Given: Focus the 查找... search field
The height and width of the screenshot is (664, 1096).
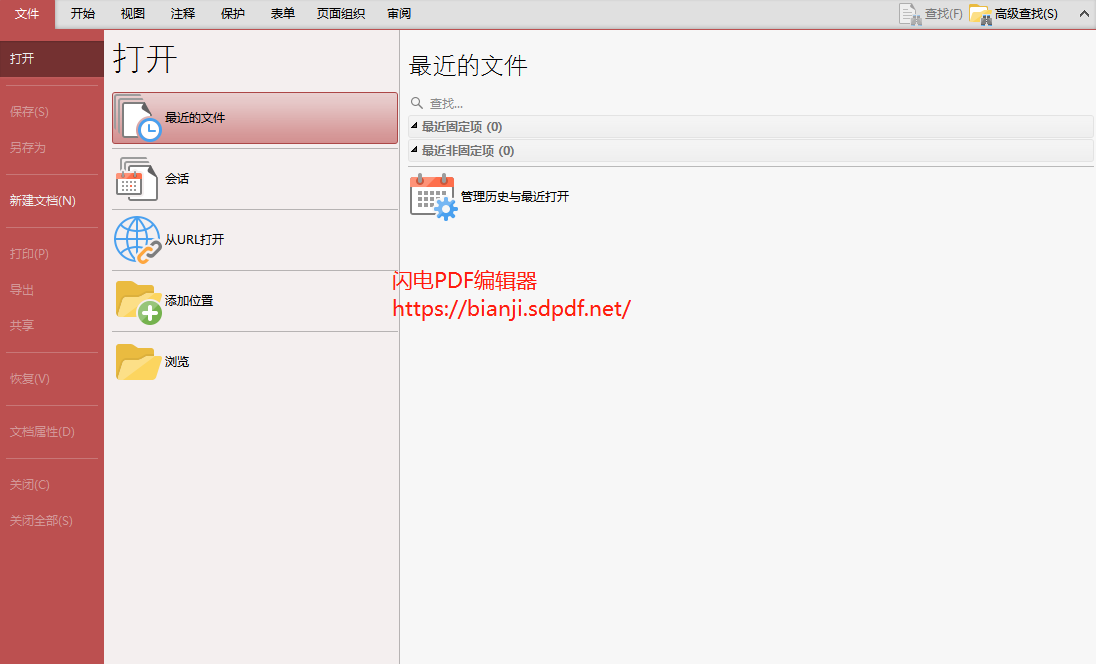Looking at the screenshot, I should pyautogui.click(x=751, y=103).
